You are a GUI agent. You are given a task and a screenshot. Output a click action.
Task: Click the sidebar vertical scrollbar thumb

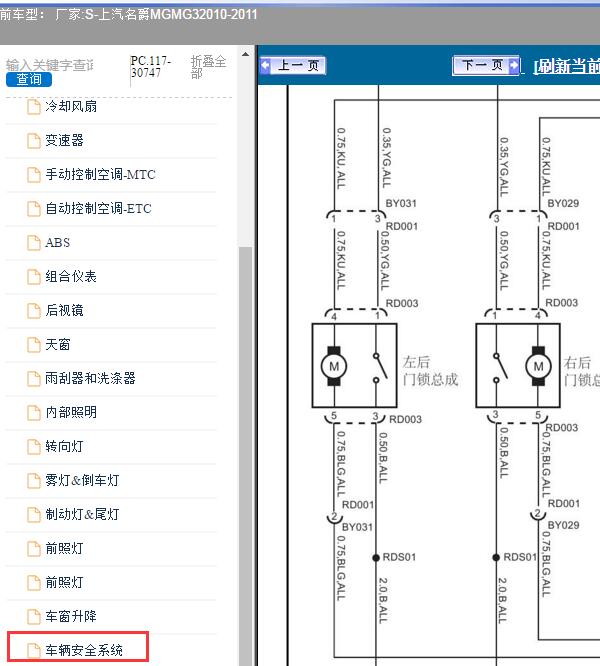[x=245, y=454]
